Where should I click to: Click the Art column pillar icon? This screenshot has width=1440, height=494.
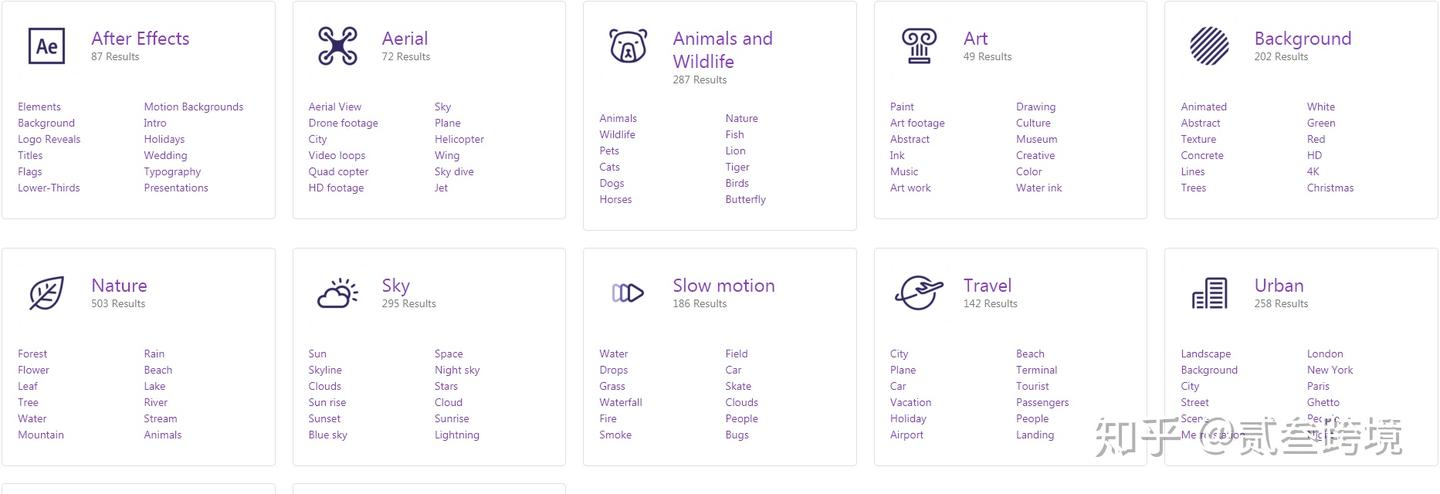point(919,46)
